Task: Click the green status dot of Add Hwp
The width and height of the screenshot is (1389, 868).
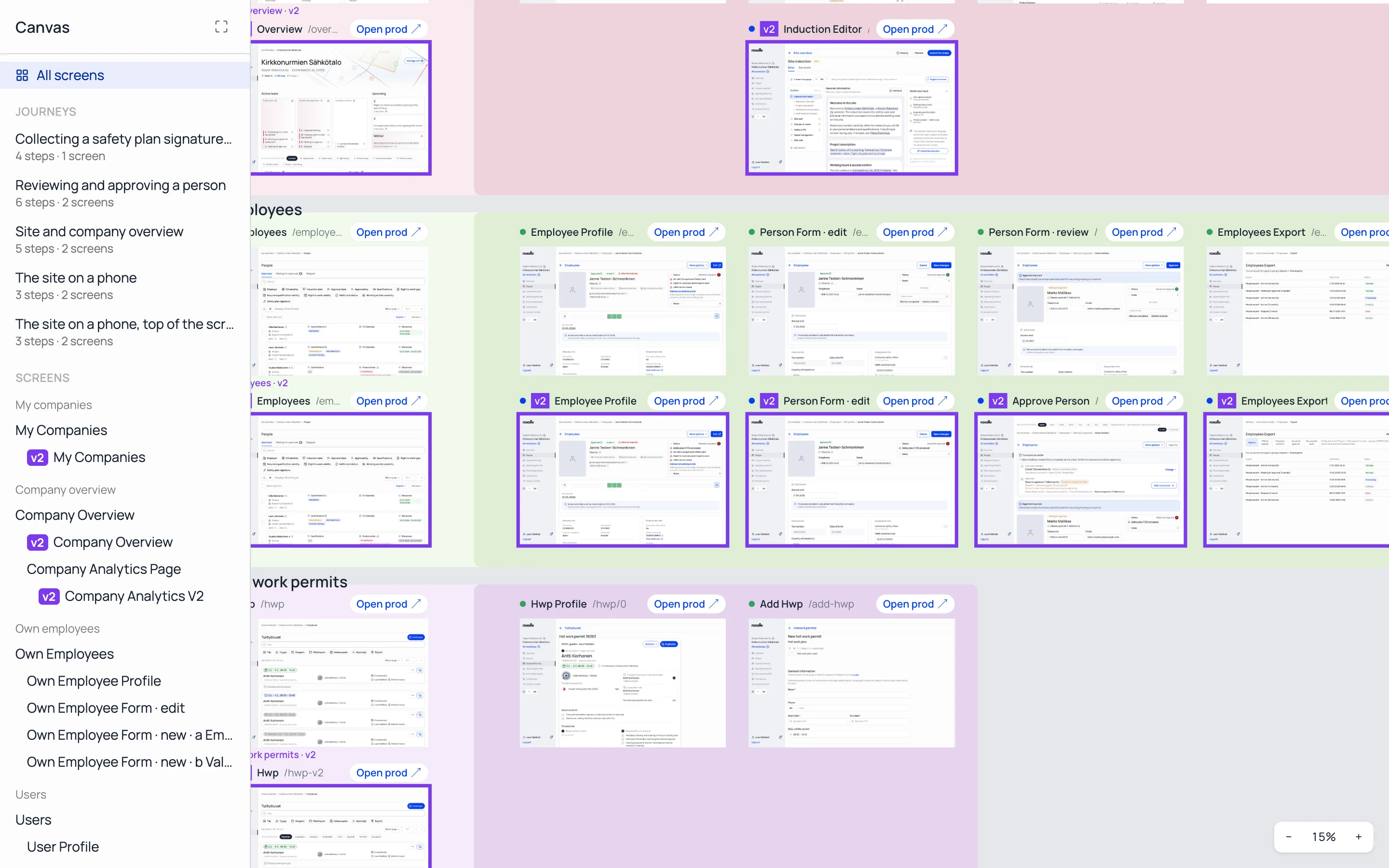Action: coord(752,604)
